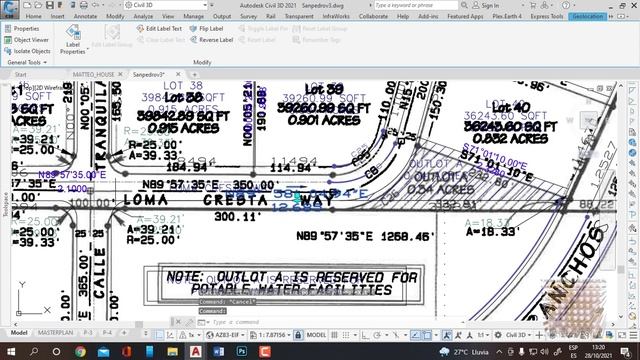This screenshot has height=360, width=640.
Task: Open the taskbar notification center icon
Action: pyautogui.click(x=626, y=351)
